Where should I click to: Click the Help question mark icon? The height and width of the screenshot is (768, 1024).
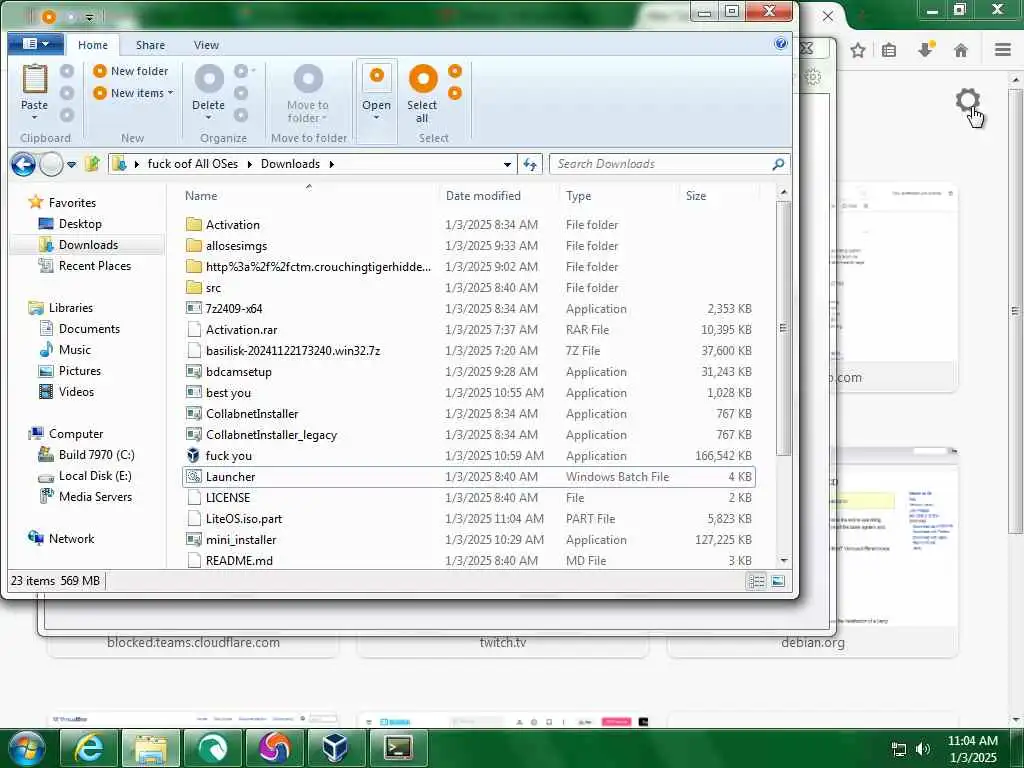780,44
